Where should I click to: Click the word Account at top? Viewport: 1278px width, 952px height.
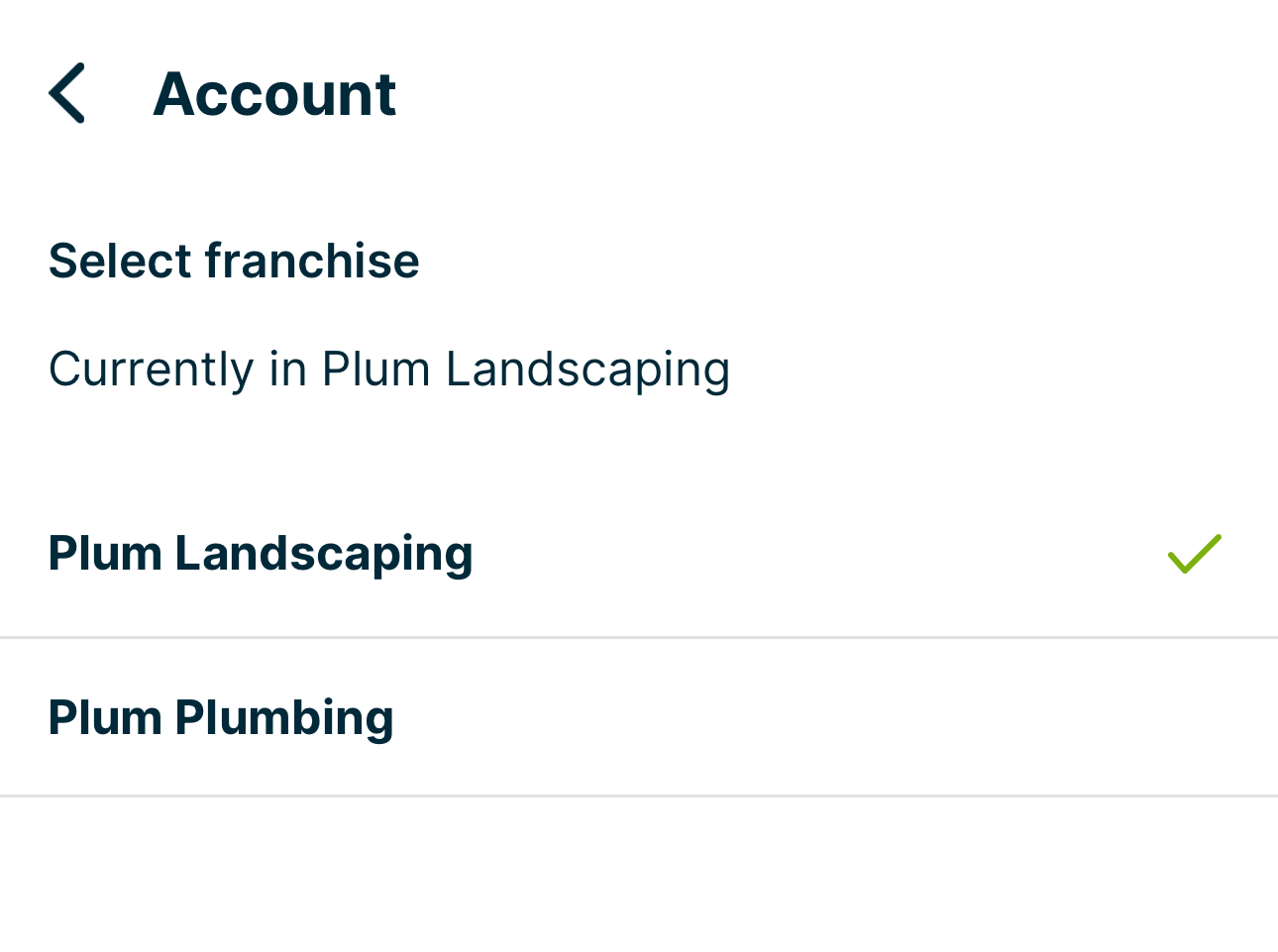click(x=274, y=94)
